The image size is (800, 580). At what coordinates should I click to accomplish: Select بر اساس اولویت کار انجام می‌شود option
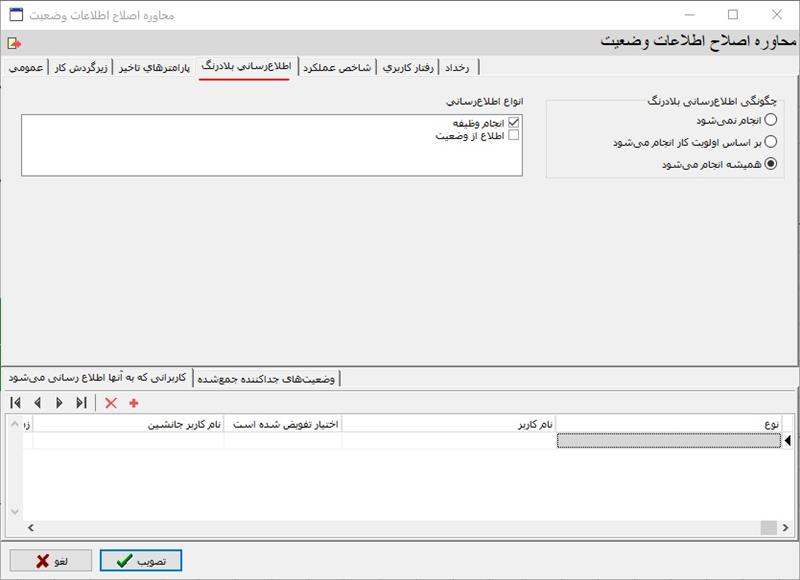[770, 142]
